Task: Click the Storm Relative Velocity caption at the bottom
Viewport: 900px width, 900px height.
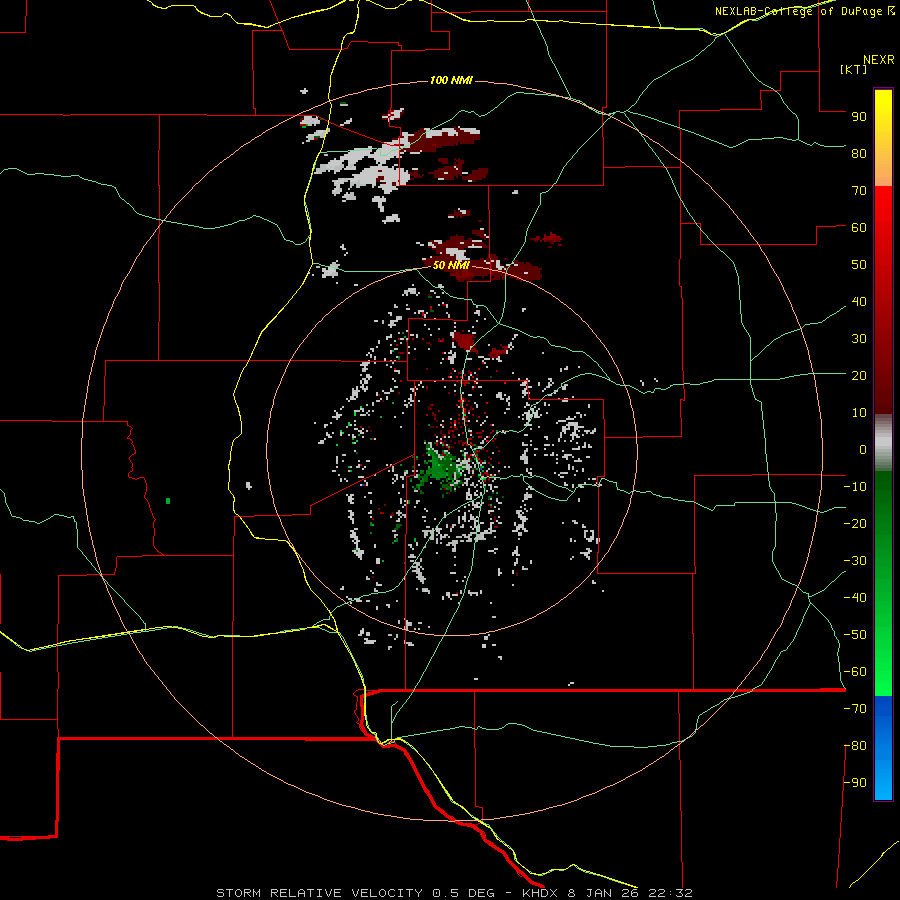Action: 454,893
